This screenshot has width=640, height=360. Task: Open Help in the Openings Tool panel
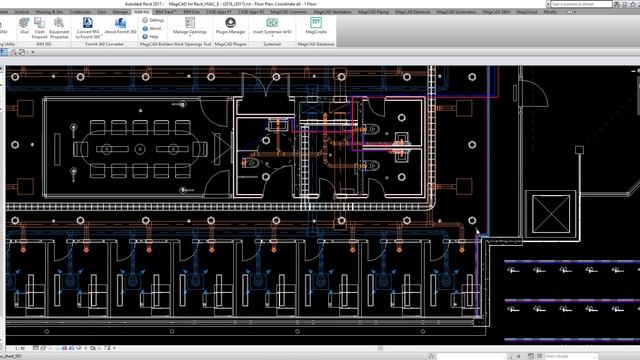point(151,37)
